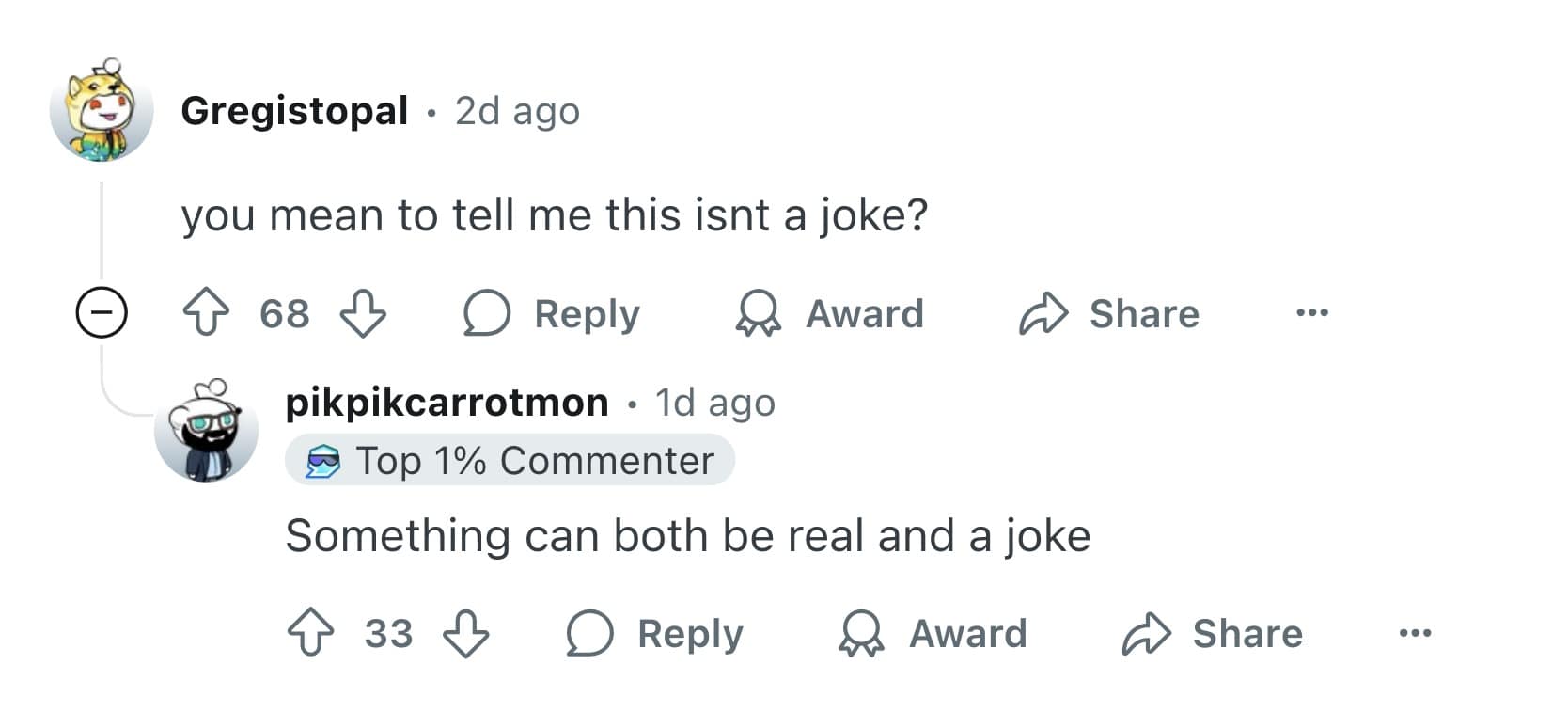
Task: Share pikpikcarrotmon's reply
Action: coord(1213,633)
